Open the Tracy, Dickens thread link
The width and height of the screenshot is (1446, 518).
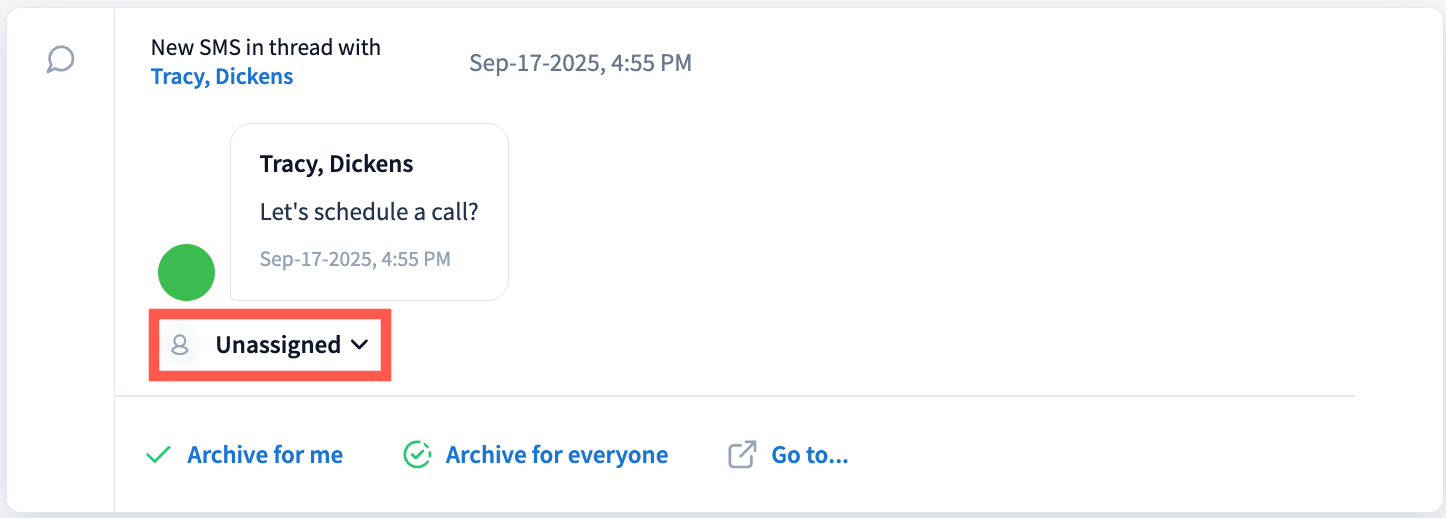(222, 77)
